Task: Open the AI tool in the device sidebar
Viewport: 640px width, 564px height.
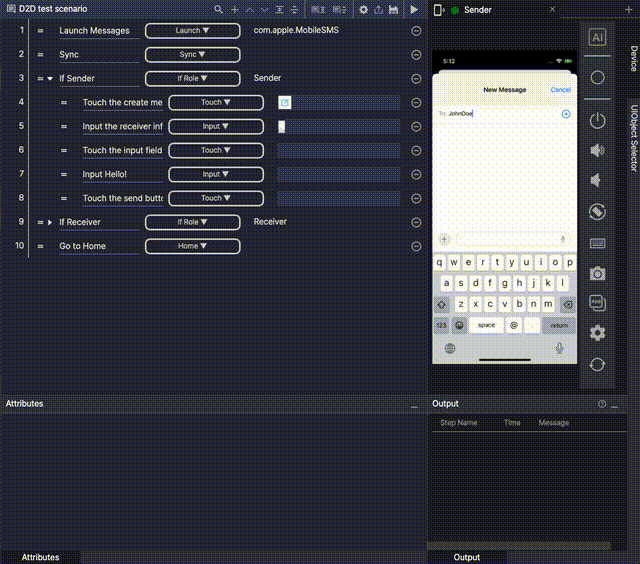Action: [597, 38]
